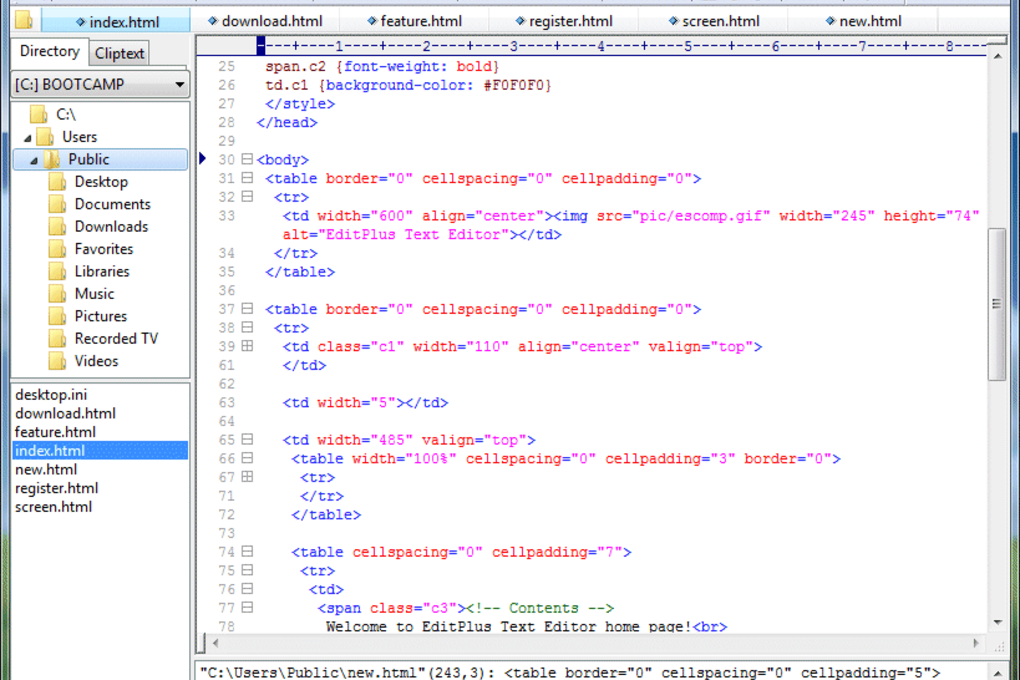Image resolution: width=1020 pixels, height=680 pixels.
Task: Click the Desktop folder icon
Action: pyautogui.click(x=57, y=182)
